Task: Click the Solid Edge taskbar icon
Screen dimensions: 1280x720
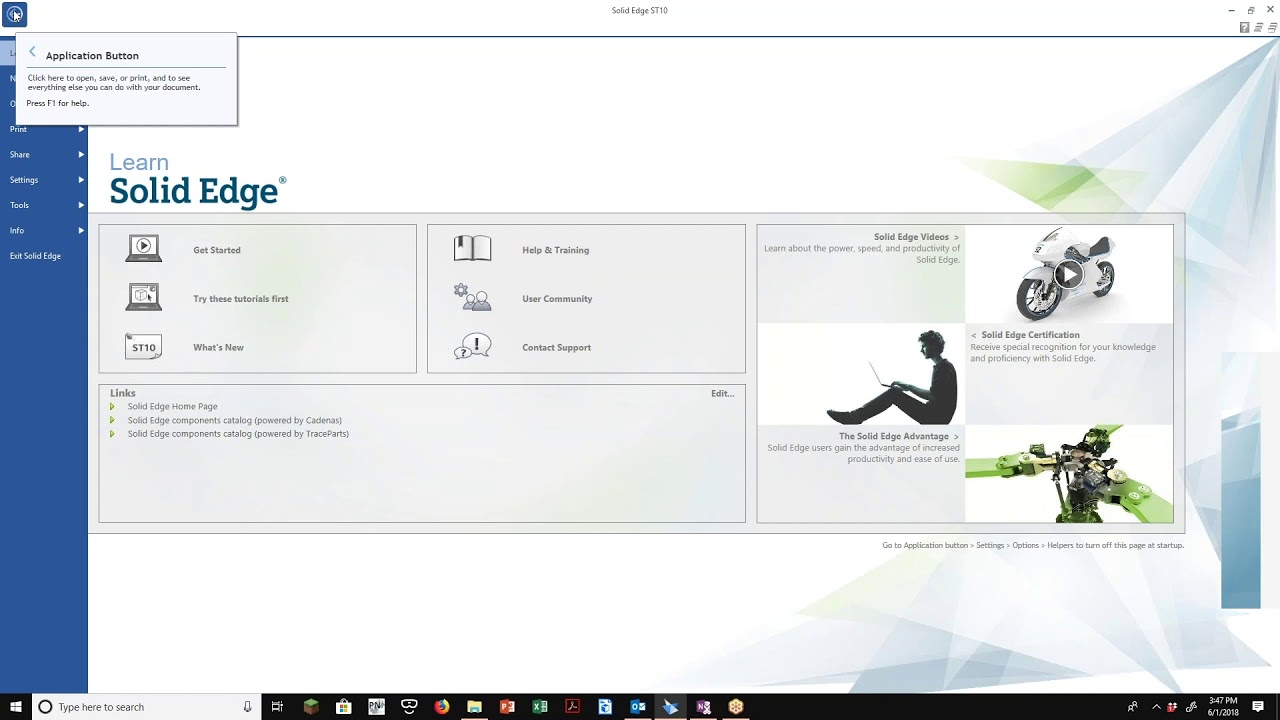Action: (x=670, y=707)
